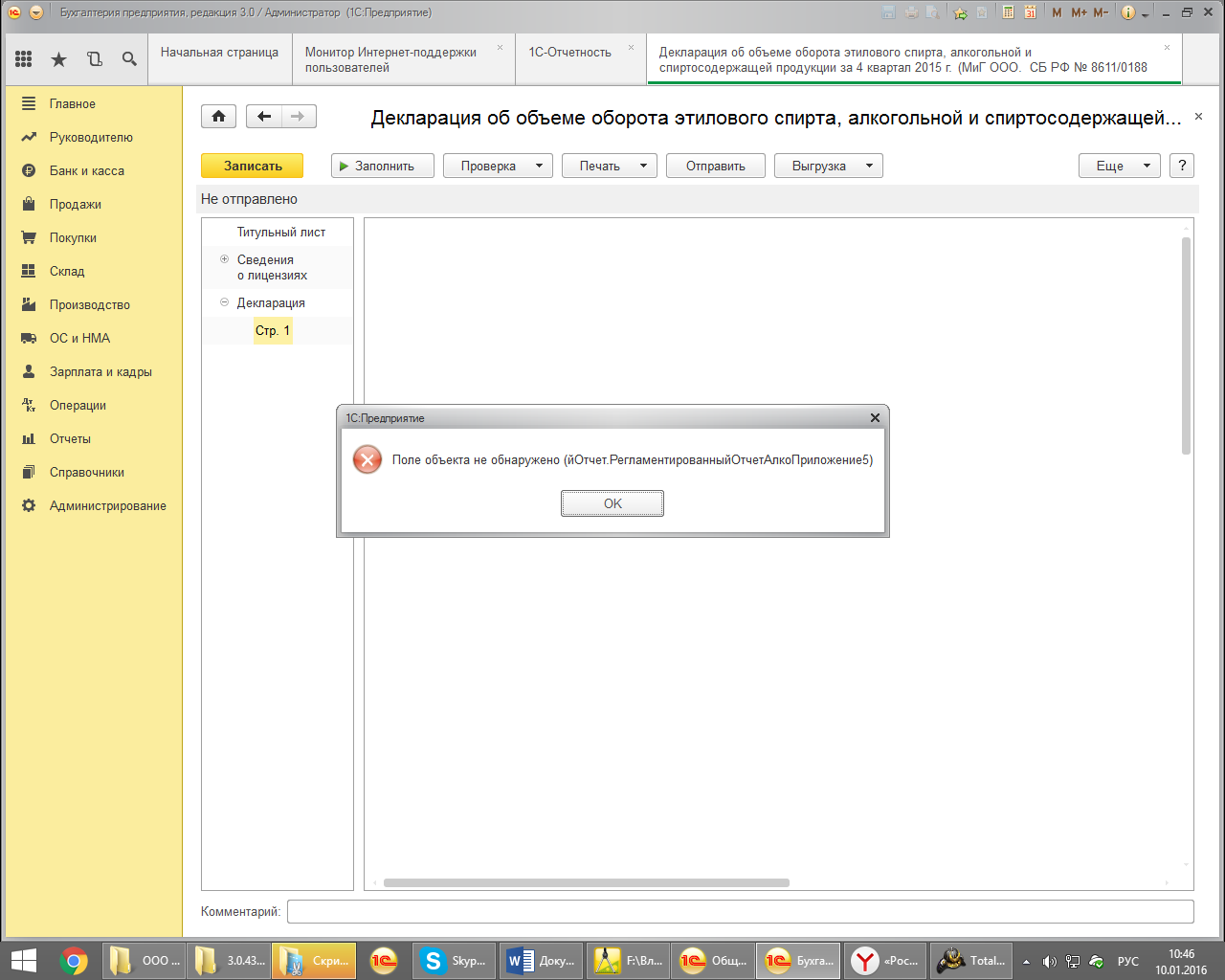Click the Записать button
The height and width of the screenshot is (980, 1225).
253,166
